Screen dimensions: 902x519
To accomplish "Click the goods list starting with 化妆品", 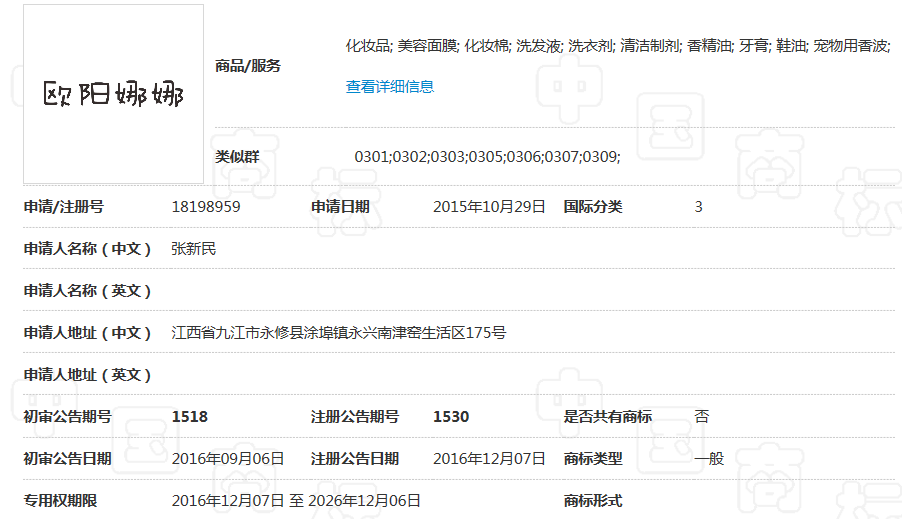I will [617, 46].
